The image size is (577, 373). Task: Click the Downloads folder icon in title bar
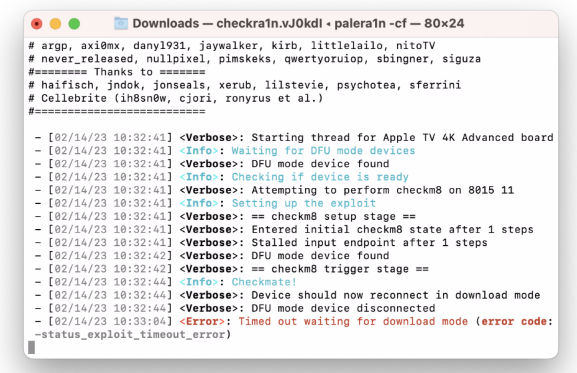pyautogui.click(x=121, y=23)
